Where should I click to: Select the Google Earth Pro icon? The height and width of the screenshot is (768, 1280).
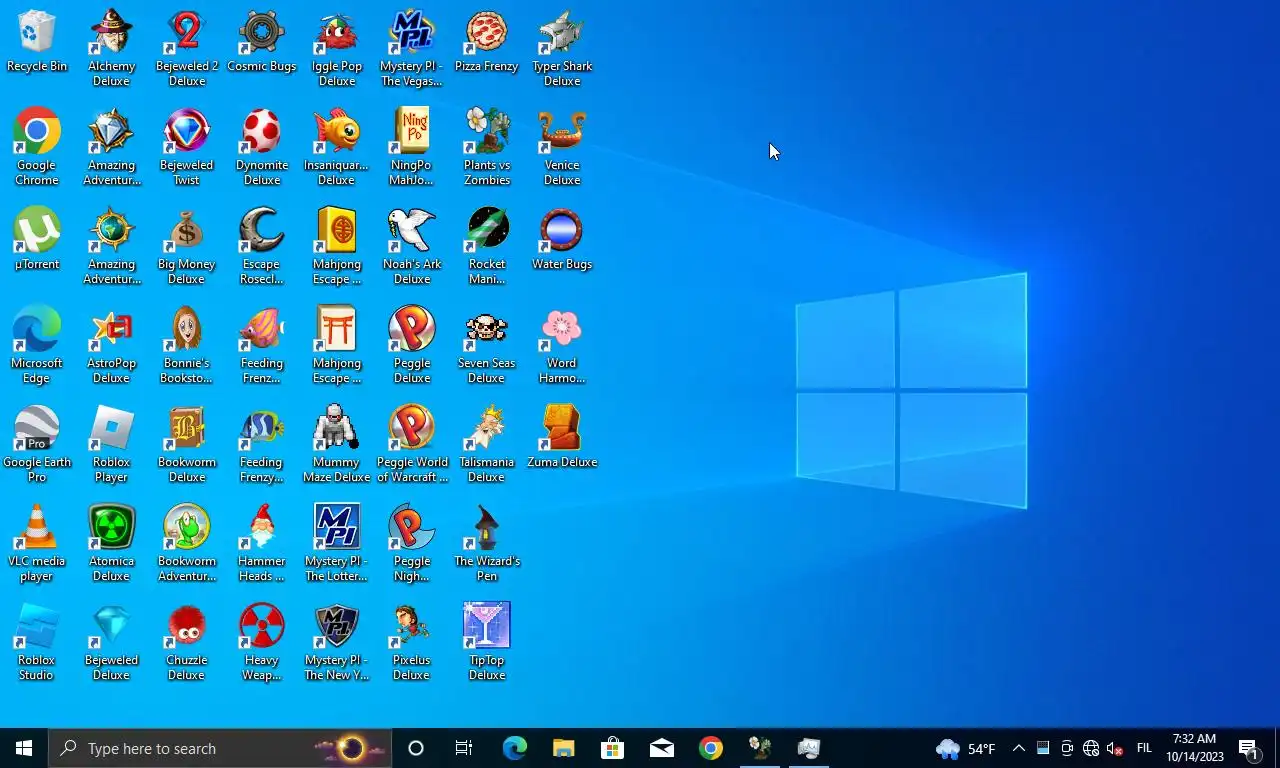tap(37, 444)
